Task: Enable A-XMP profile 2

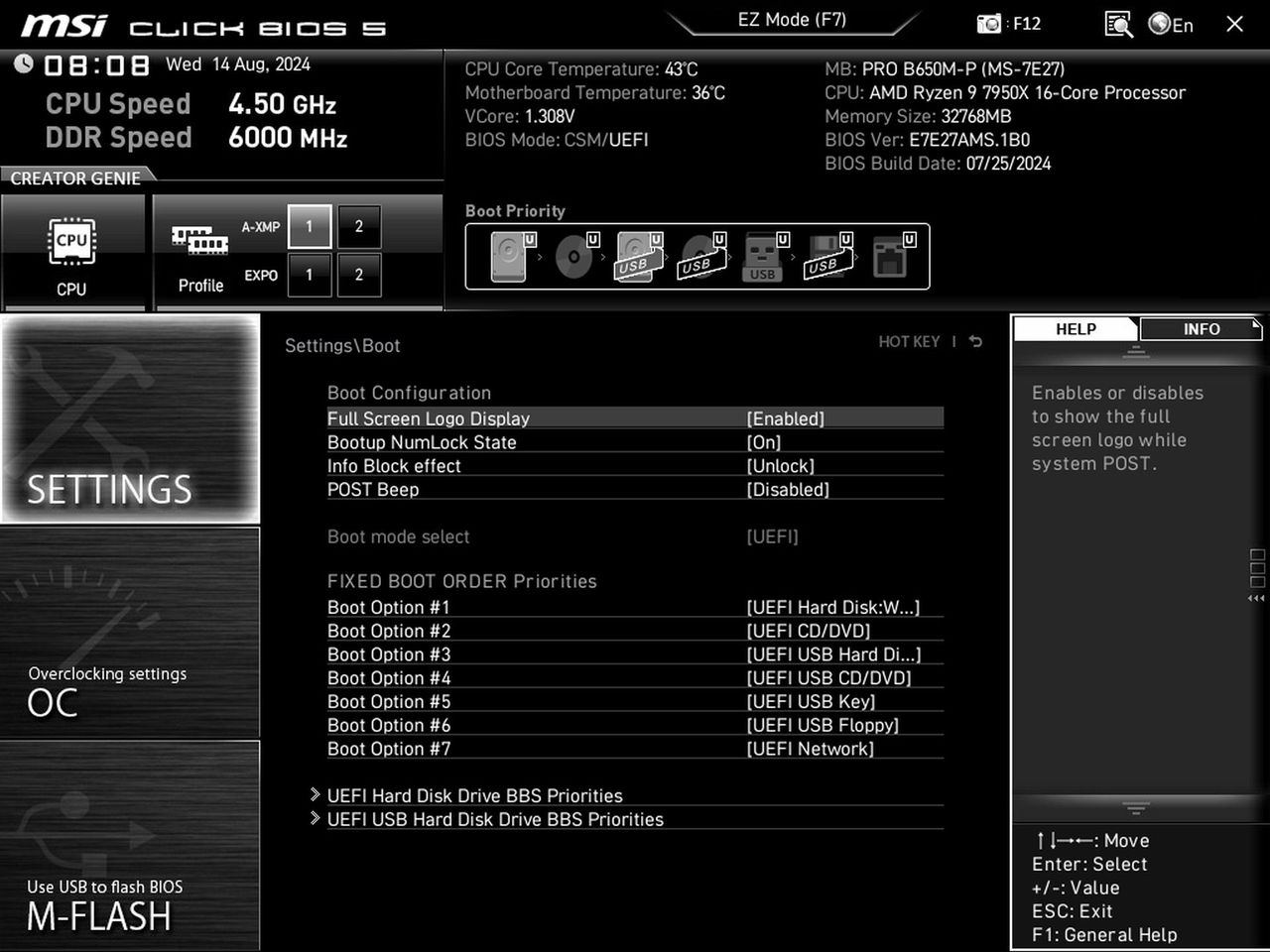Action: pyautogui.click(x=358, y=227)
